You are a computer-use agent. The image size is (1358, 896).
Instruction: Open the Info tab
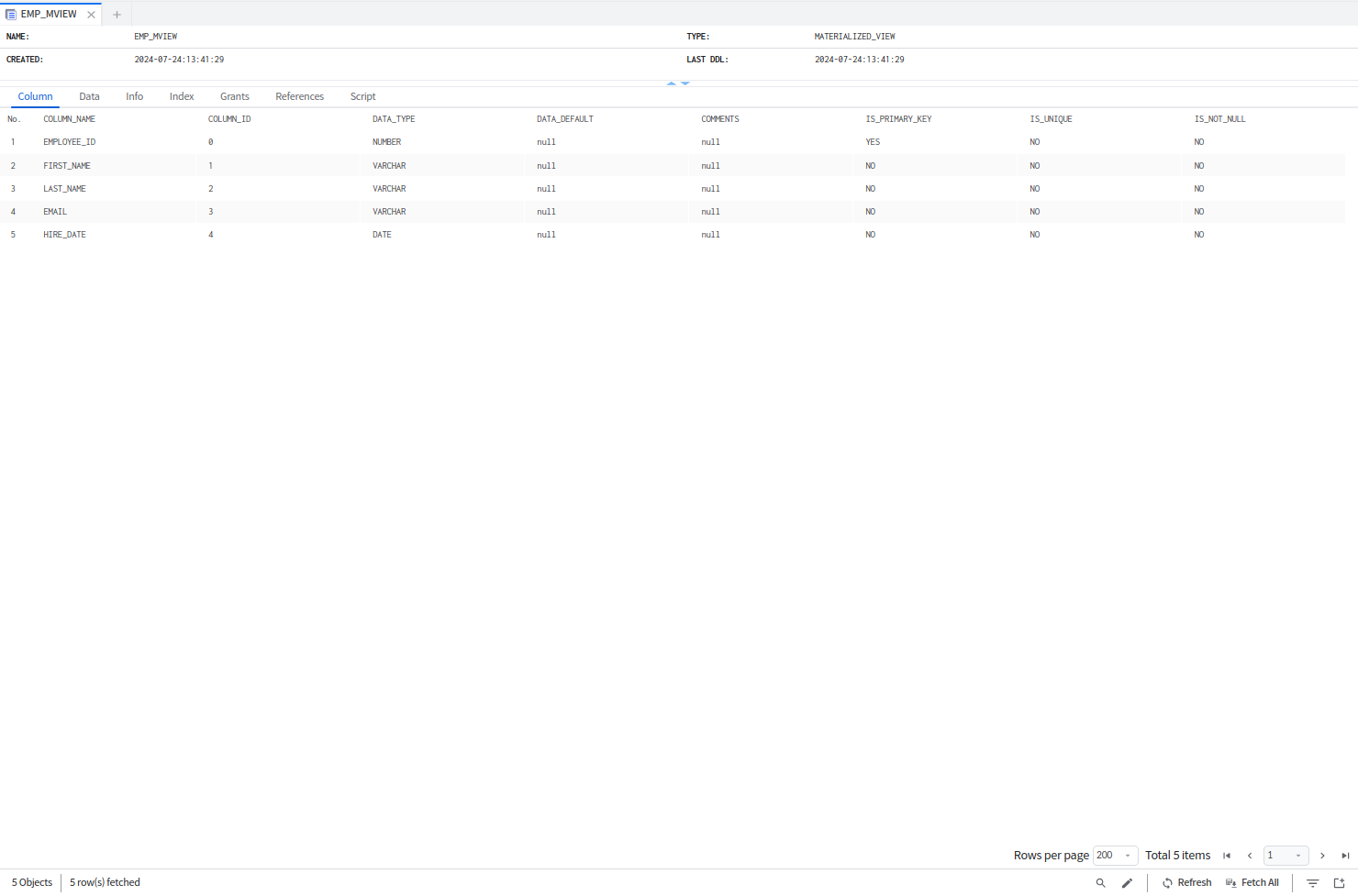coord(135,96)
